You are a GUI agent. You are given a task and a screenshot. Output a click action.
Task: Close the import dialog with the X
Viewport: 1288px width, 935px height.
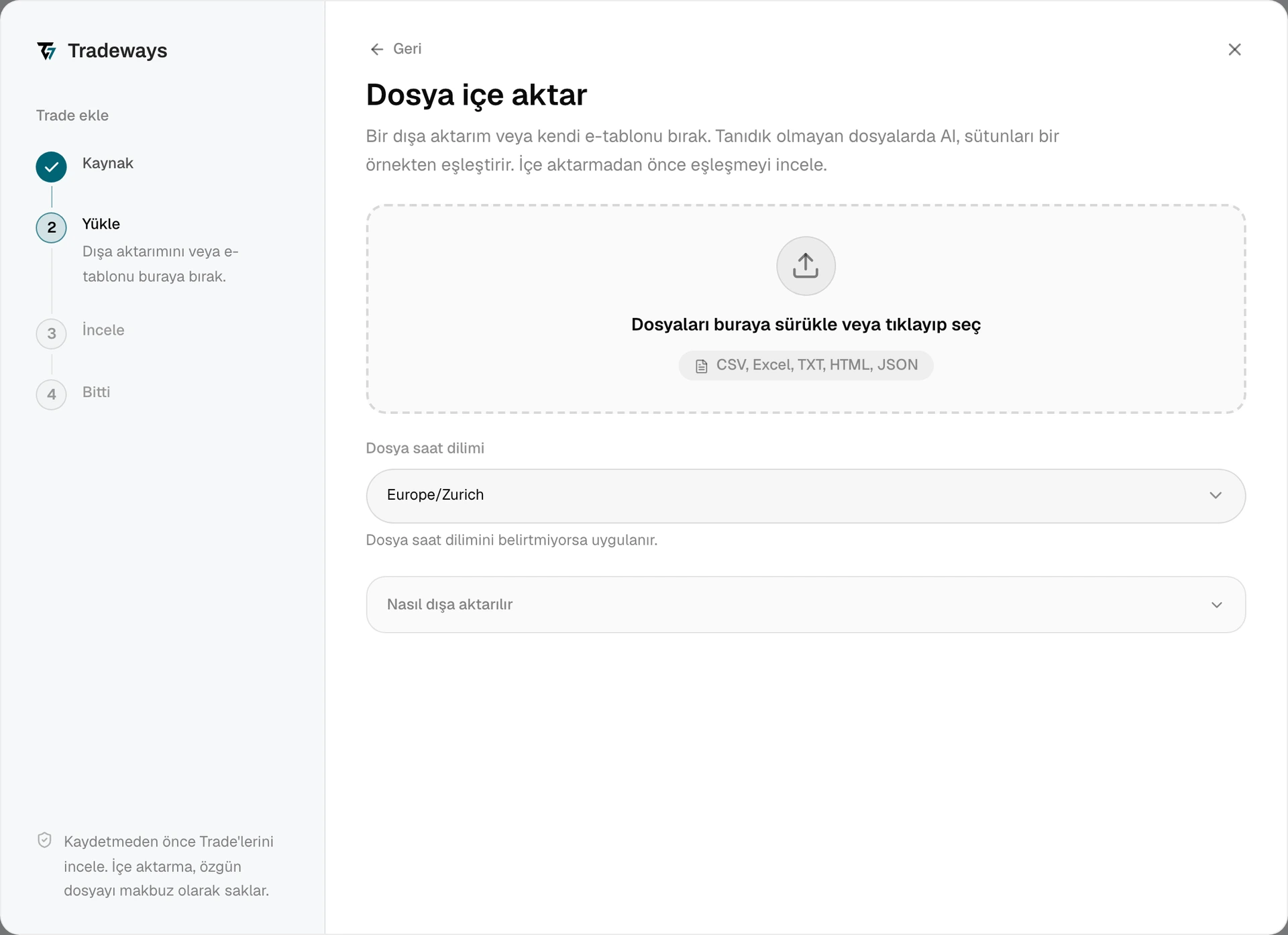1234,50
